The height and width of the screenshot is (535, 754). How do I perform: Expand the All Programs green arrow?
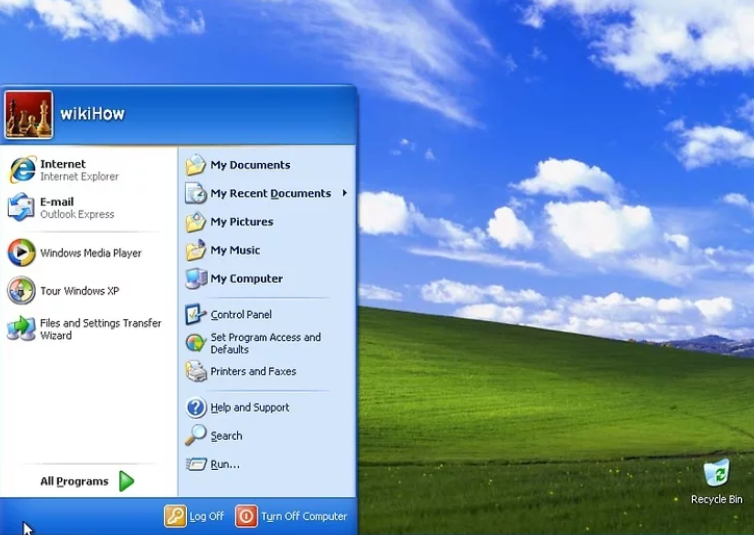126,481
